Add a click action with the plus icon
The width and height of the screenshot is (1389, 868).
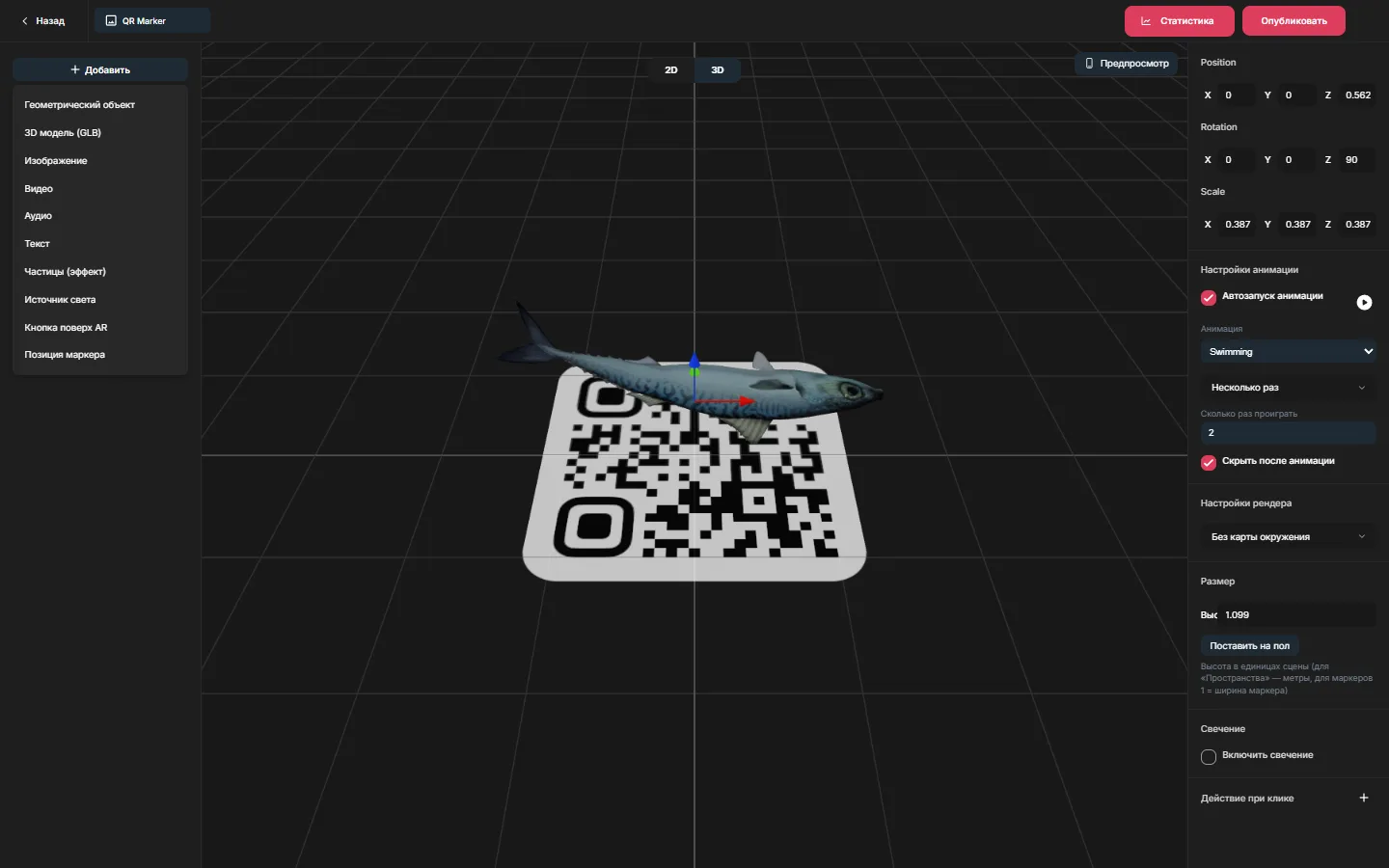click(x=1364, y=798)
